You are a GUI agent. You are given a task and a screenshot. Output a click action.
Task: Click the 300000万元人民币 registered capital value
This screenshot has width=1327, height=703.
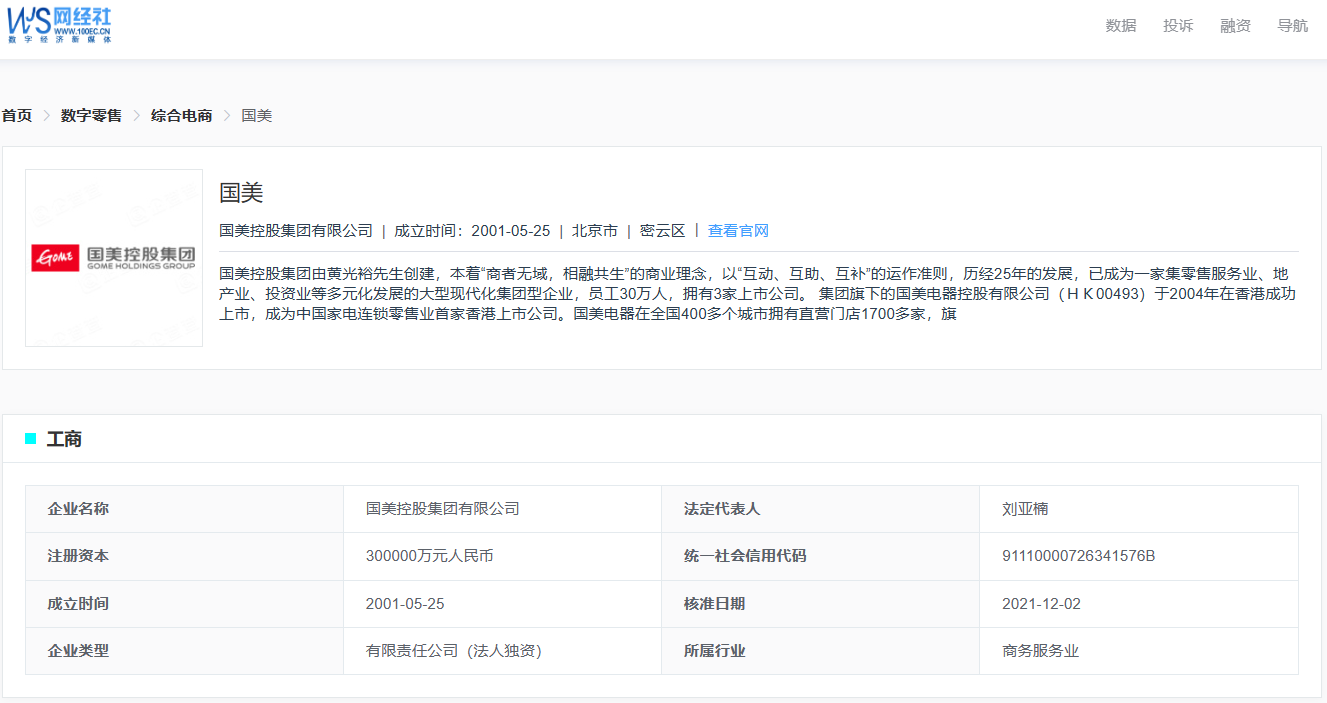[x=429, y=556]
